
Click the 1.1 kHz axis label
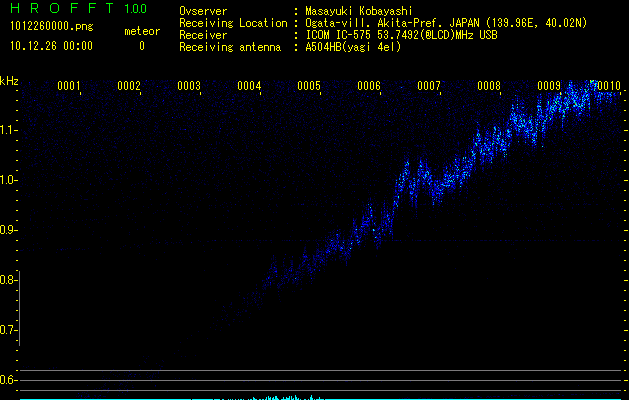pos(8,130)
